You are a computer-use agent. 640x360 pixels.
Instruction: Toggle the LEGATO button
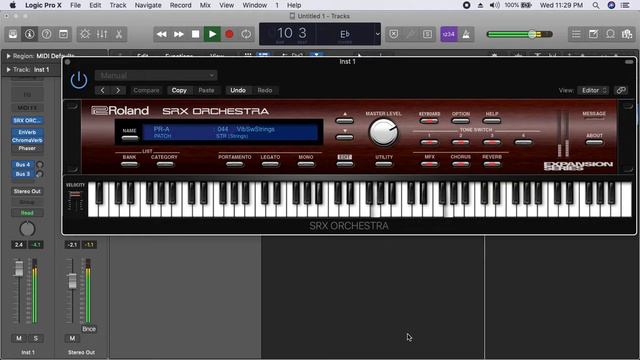pos(270,164)
